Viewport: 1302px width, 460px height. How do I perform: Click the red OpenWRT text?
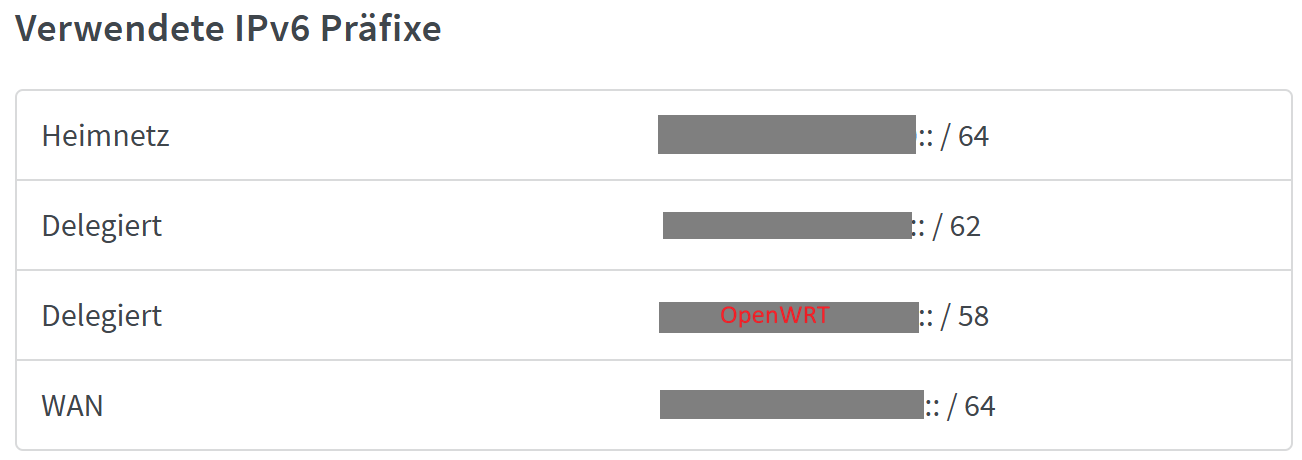[x=774, y=316]
